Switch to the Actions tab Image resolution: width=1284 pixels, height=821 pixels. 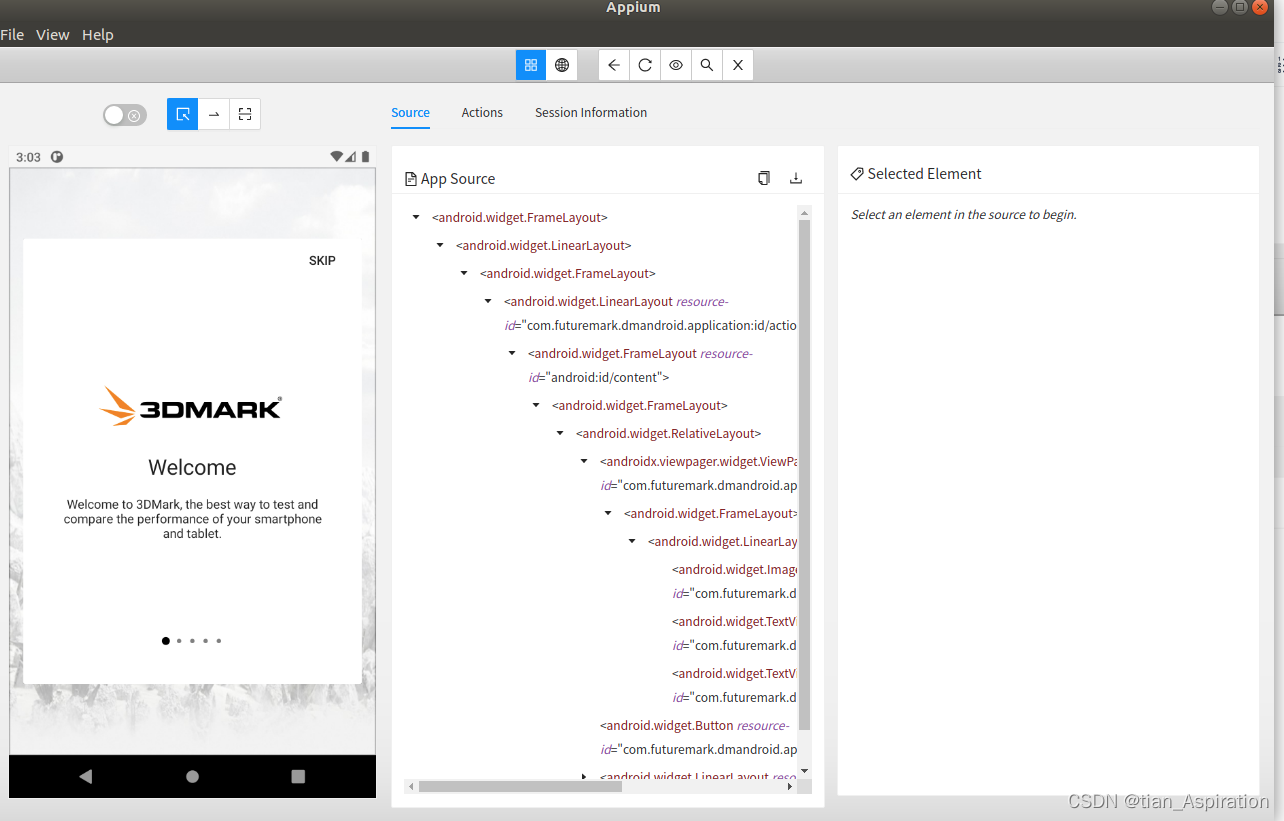pos(482,112)
